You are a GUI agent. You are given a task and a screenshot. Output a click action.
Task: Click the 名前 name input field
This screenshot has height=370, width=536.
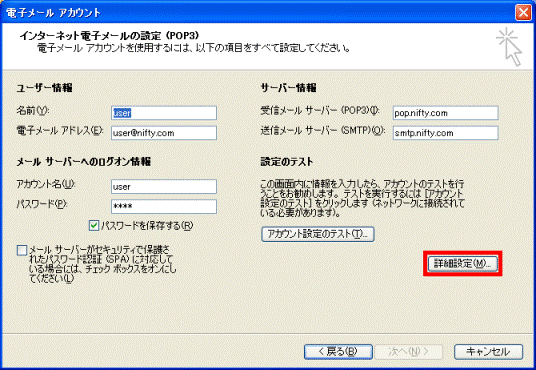pyautogui.click(x=164, y=113)
